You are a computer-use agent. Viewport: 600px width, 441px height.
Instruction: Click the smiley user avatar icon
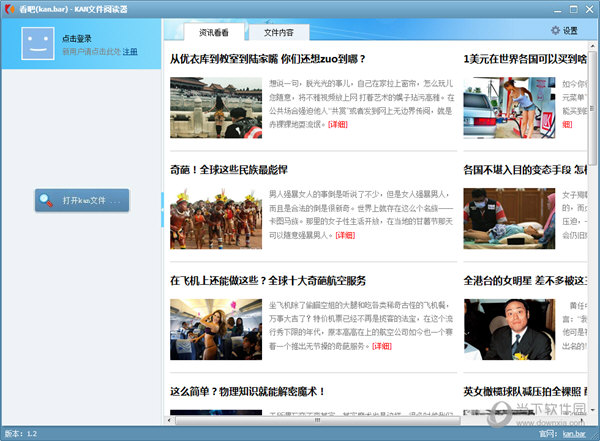tap(38, 43)
